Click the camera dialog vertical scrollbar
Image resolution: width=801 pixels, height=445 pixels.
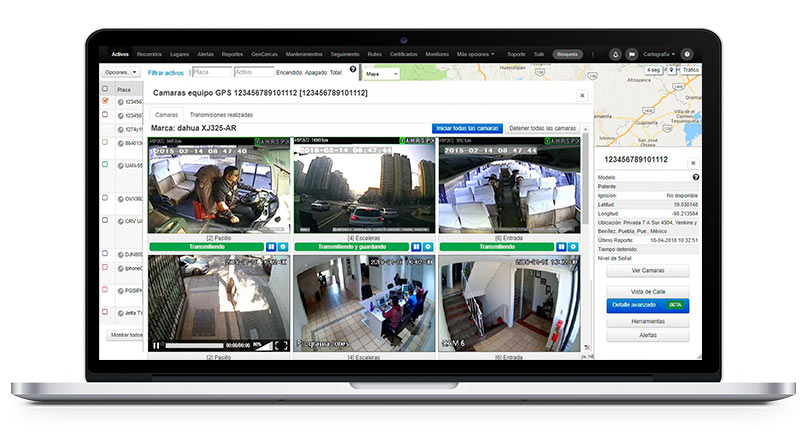coord(585,179)
